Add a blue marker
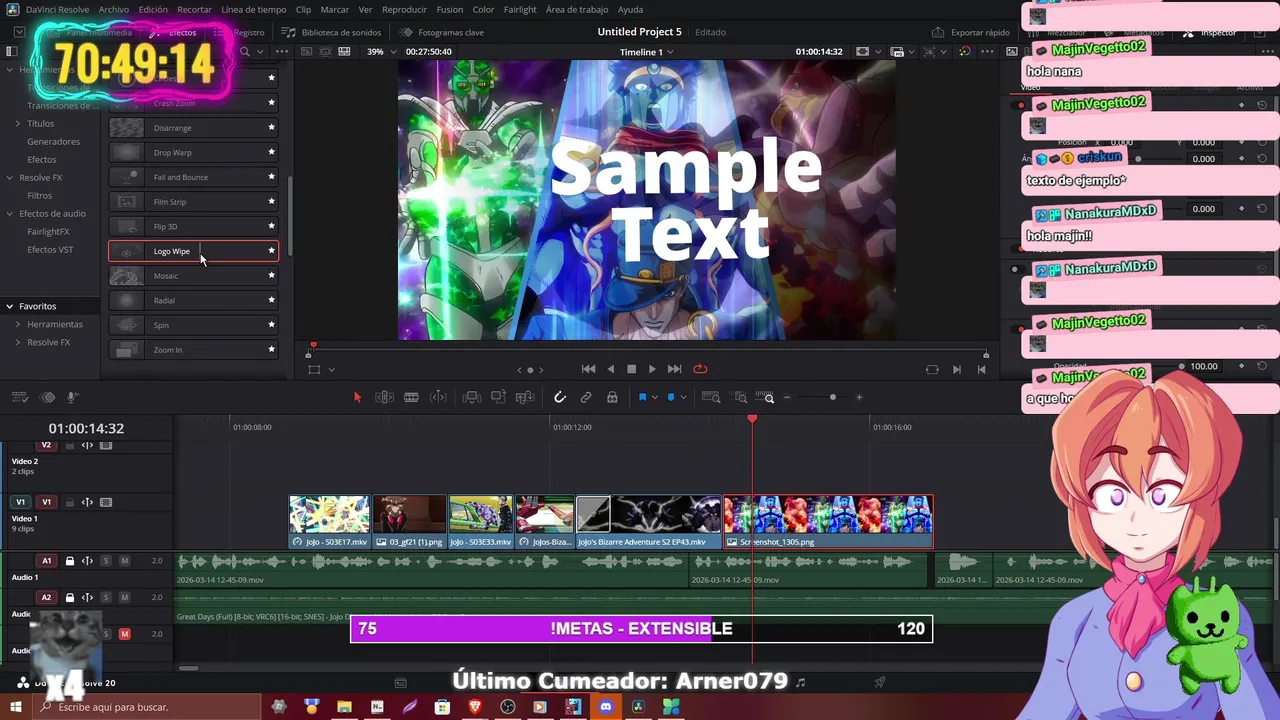Image resolution: width=1280 pixels, height=720 pixels. click(x=671, y=397)
